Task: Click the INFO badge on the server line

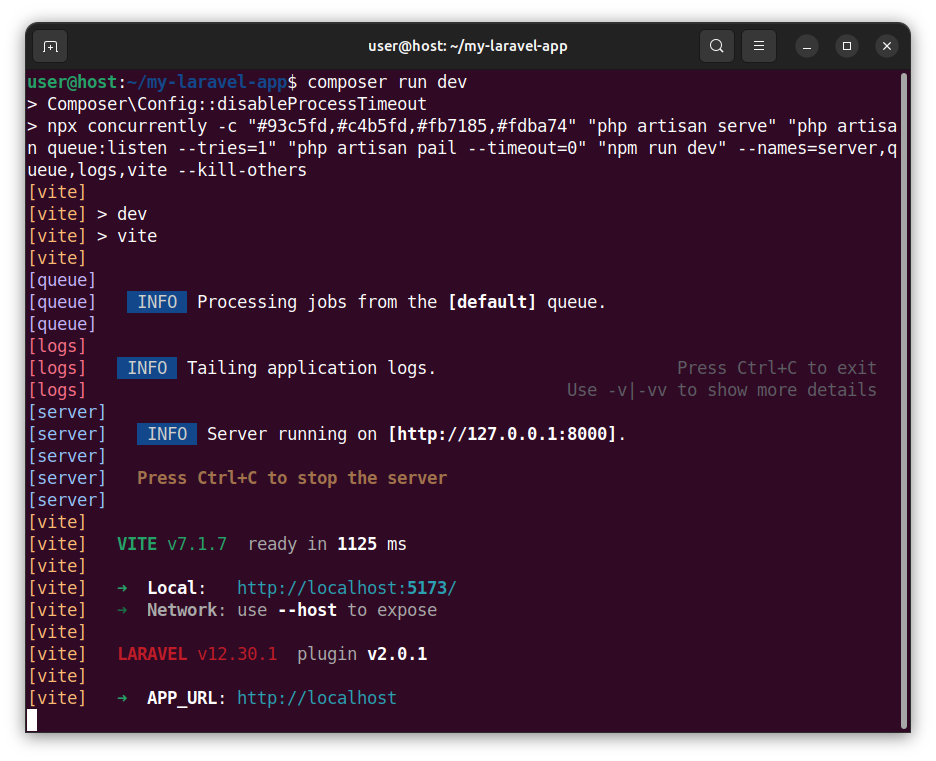Action: (x=167, y=434)
